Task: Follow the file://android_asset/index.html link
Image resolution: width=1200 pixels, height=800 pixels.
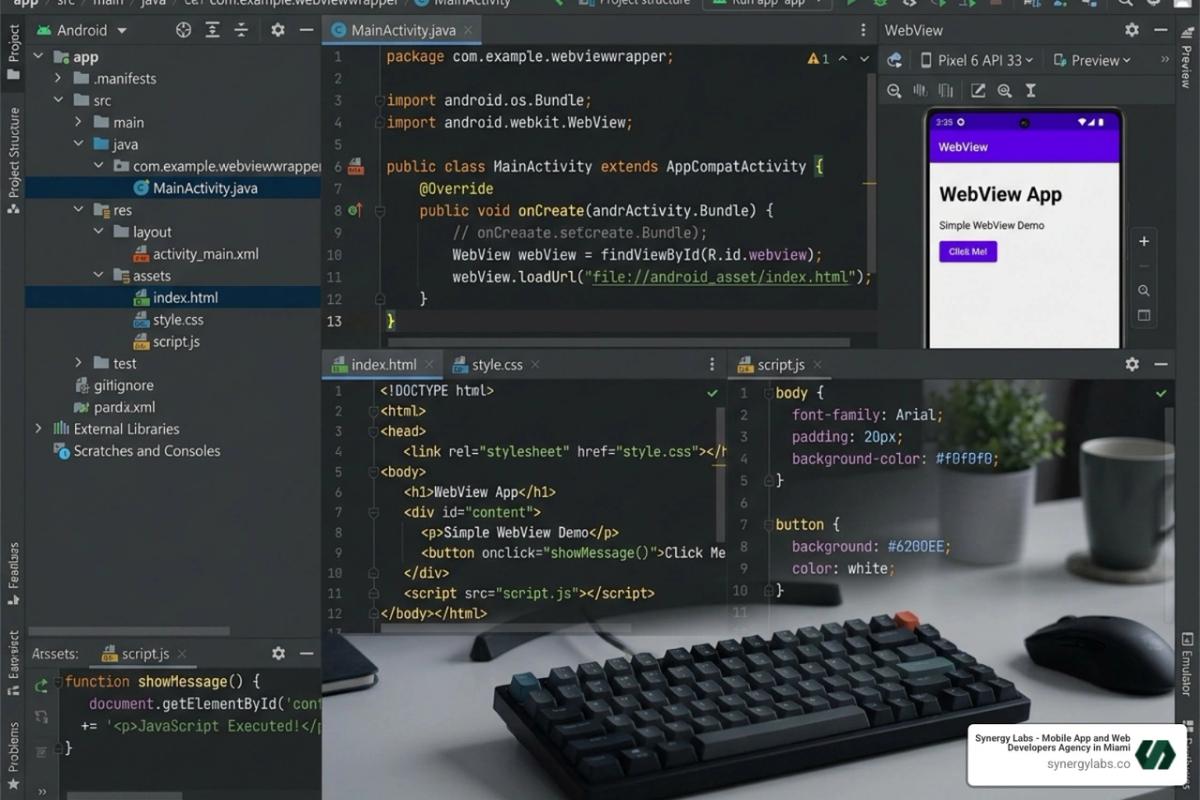Action: (x=721, y=277)
